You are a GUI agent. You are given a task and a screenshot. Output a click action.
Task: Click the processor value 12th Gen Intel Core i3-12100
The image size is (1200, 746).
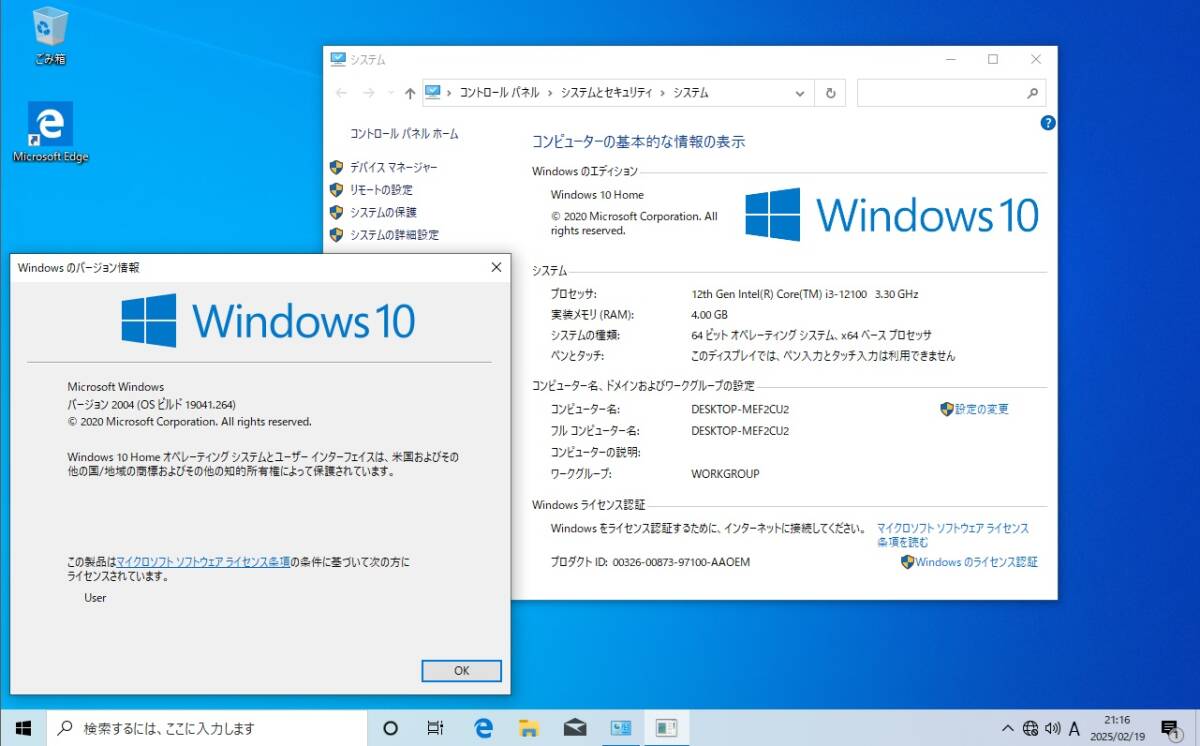coord(804,294)
